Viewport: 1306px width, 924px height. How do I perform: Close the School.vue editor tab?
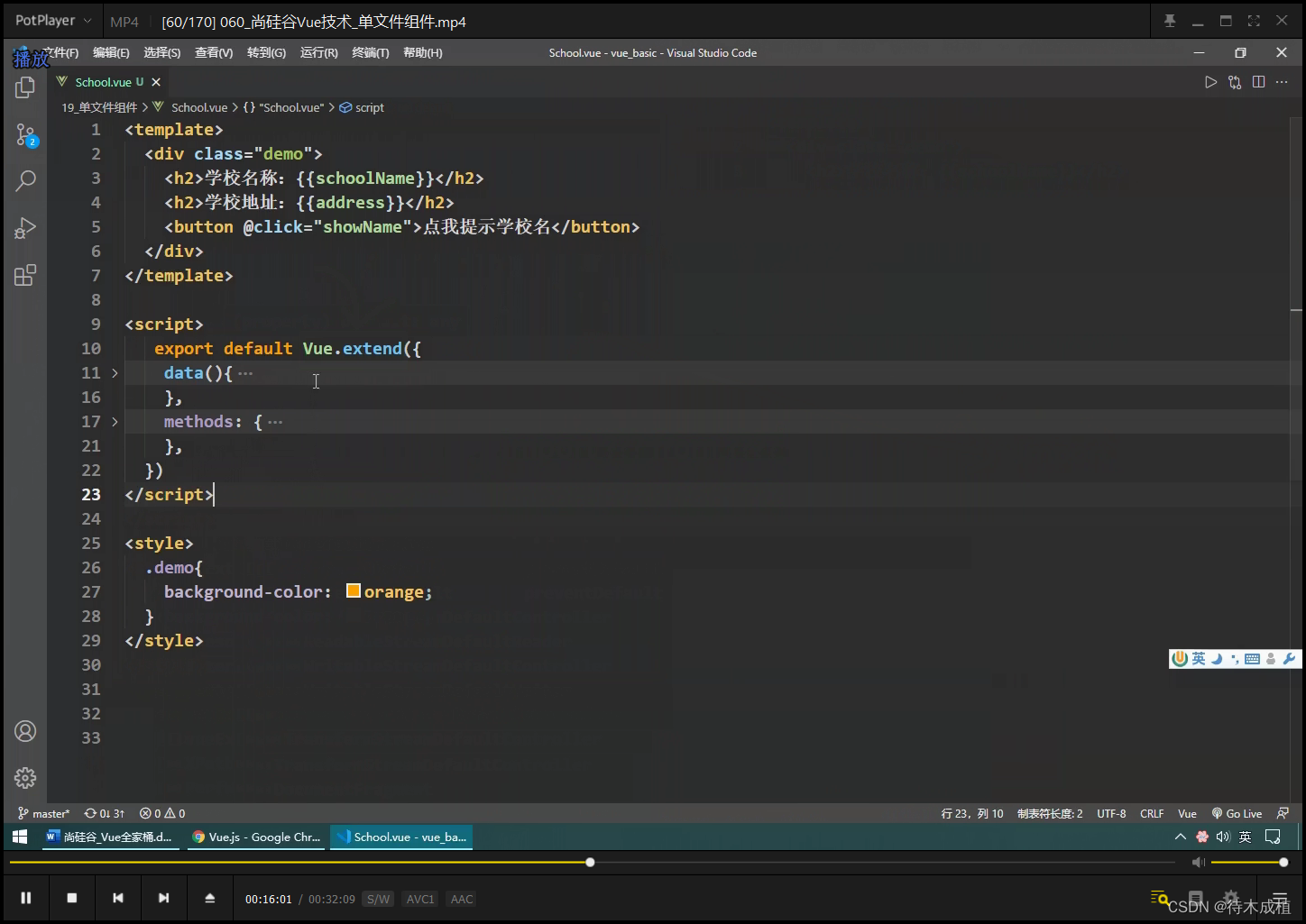coord(156,82)
